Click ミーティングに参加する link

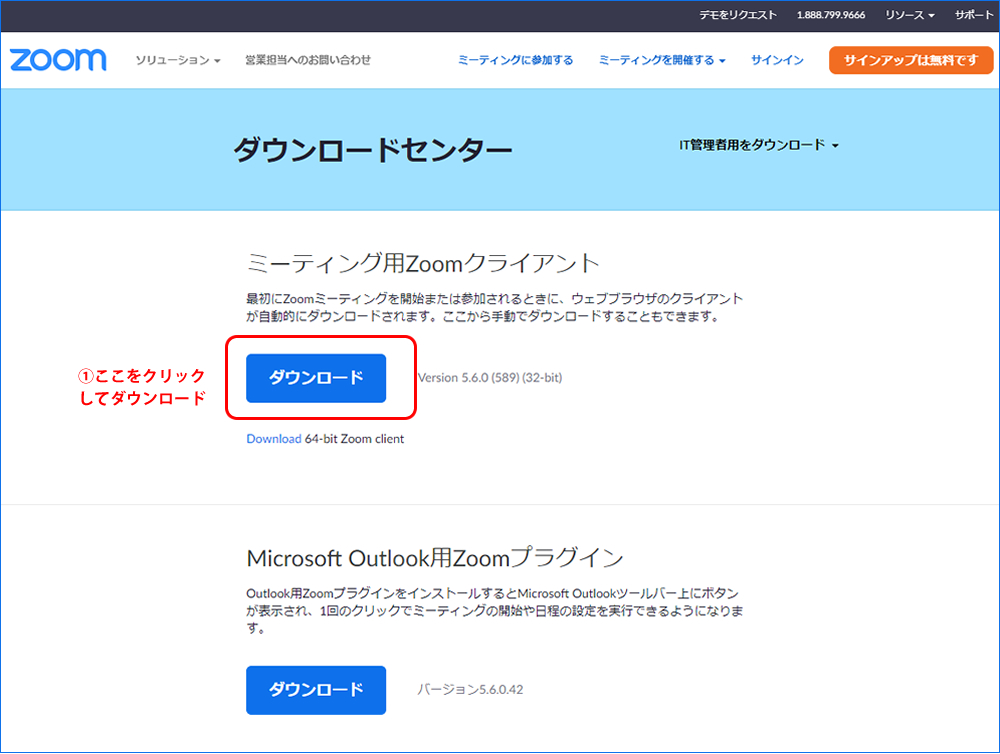[x=515, y=60]
